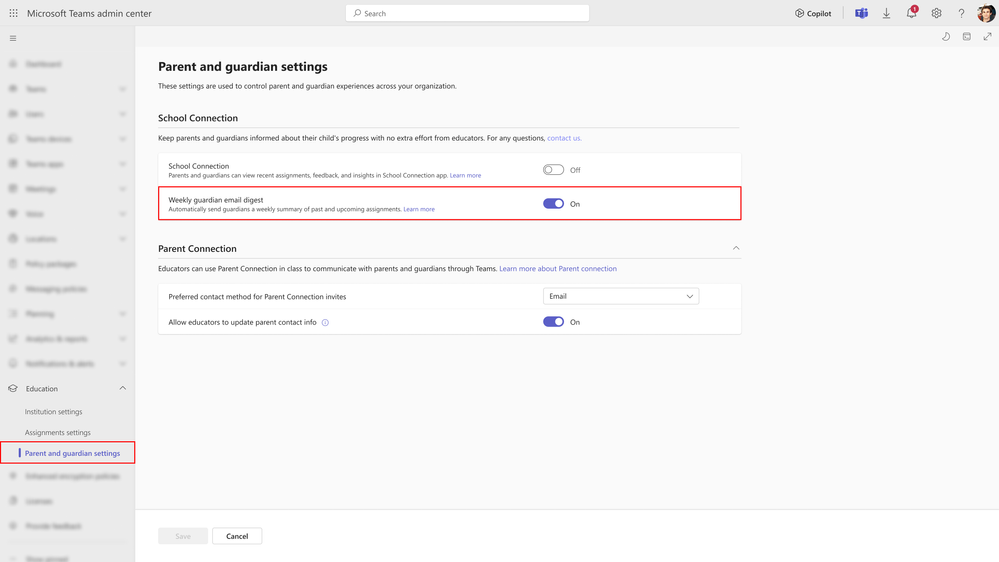Open Learn more link for weekly email digest
999x562 pixels.
tap(419, 209)
